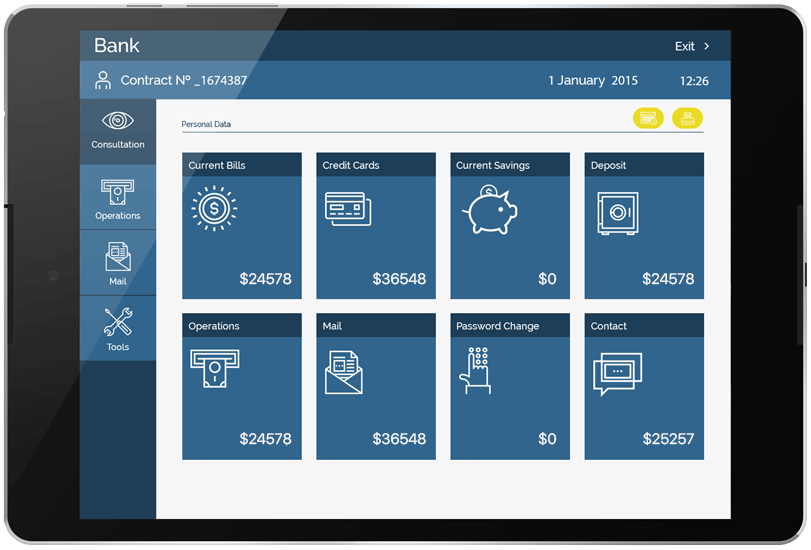Click the Bank logo title

pyautogui.click(x=117, y=46)
